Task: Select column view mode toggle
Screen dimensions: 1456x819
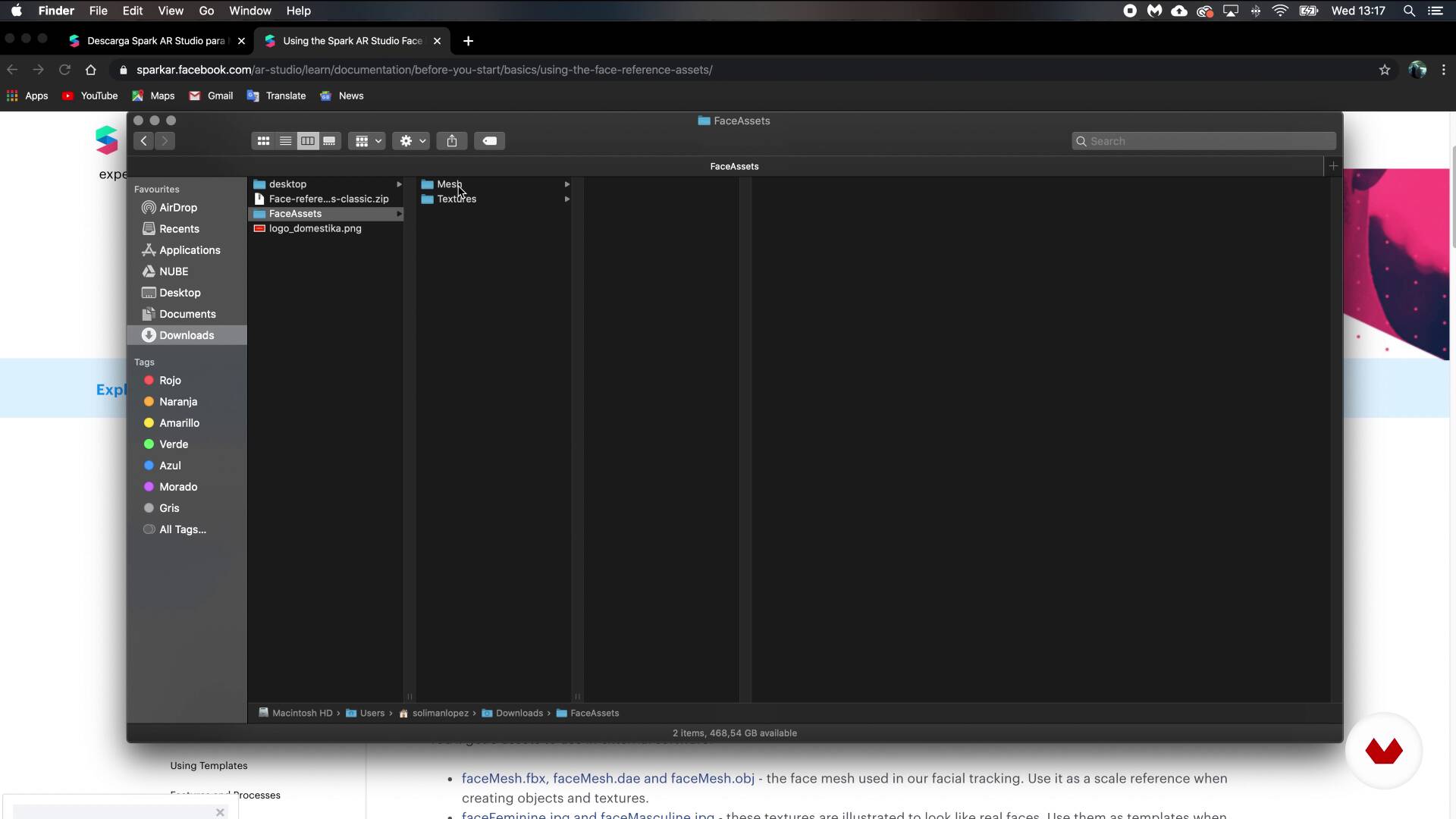Action: click(x=307, y=141)
